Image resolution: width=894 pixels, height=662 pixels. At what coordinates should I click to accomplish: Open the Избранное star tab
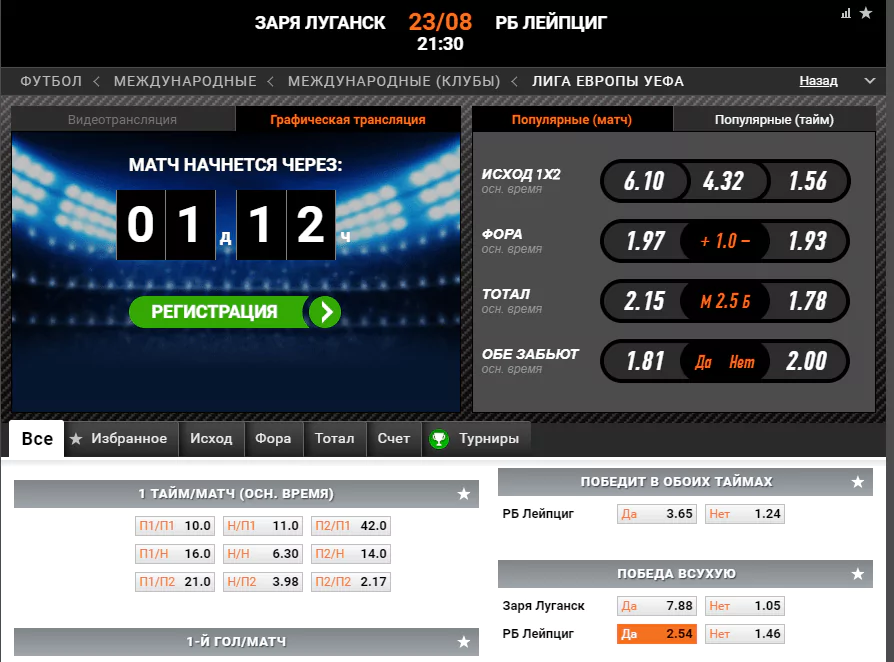[121, 438]
